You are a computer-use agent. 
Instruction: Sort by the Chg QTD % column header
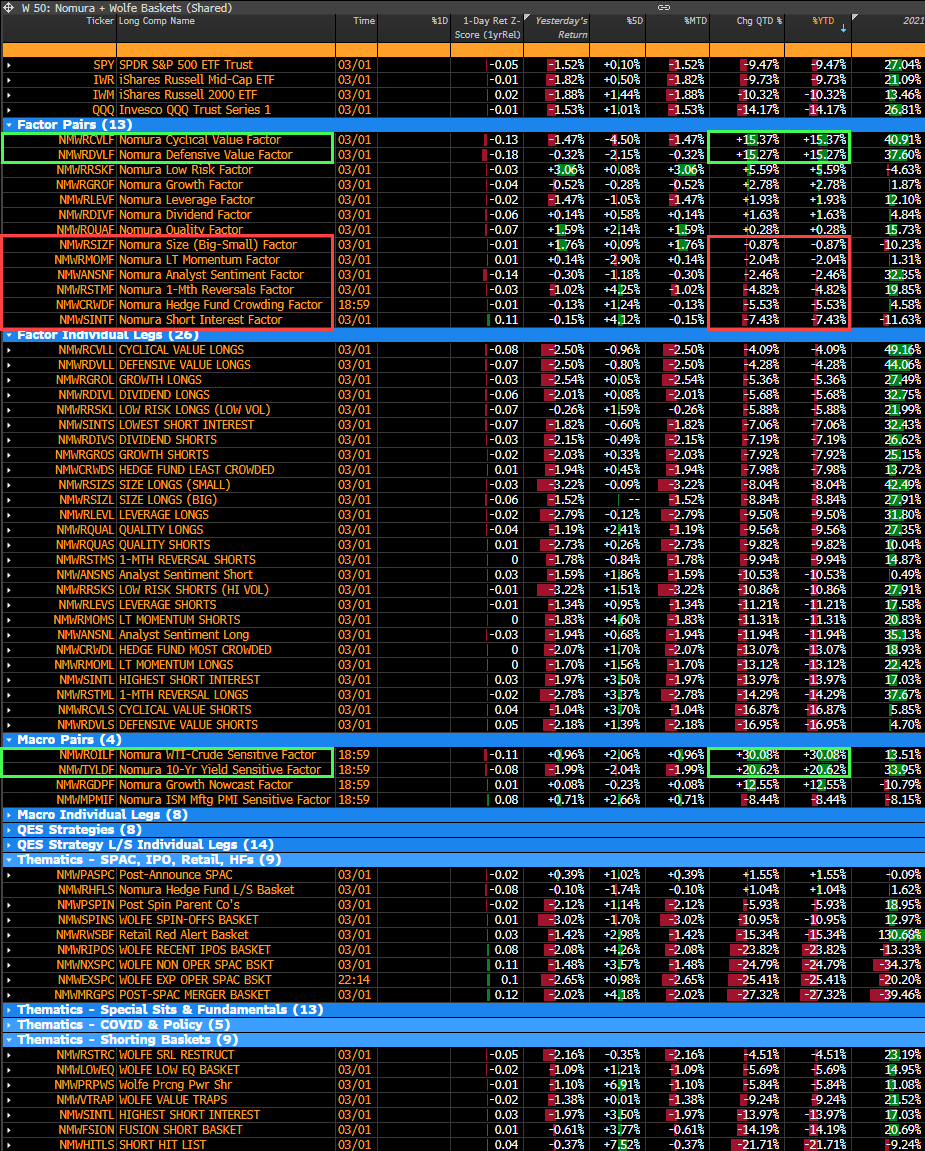pyautogui.click(x=758, y=21)
